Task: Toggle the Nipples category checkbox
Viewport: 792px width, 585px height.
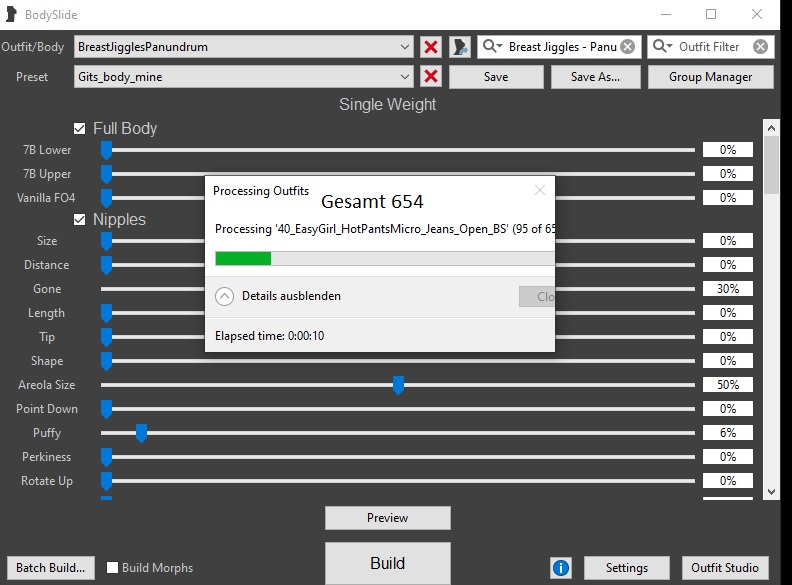Action: click(x=80, y=219)
